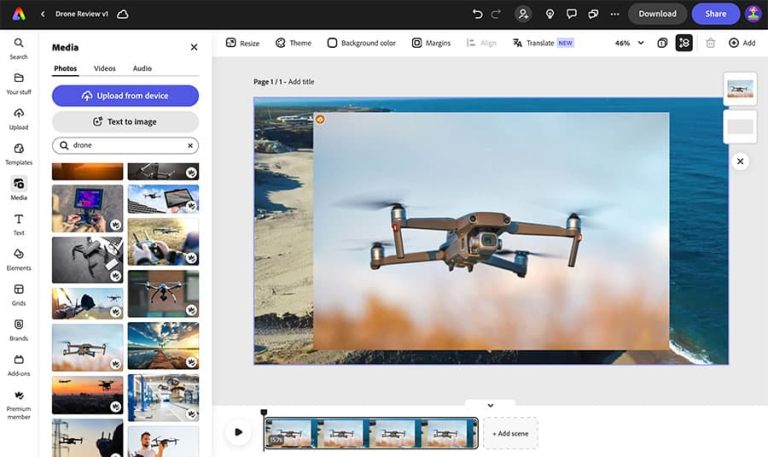Viewport: 768px width, 457px height.
Task: Click the Share button
Action: [x=716, y=14]
